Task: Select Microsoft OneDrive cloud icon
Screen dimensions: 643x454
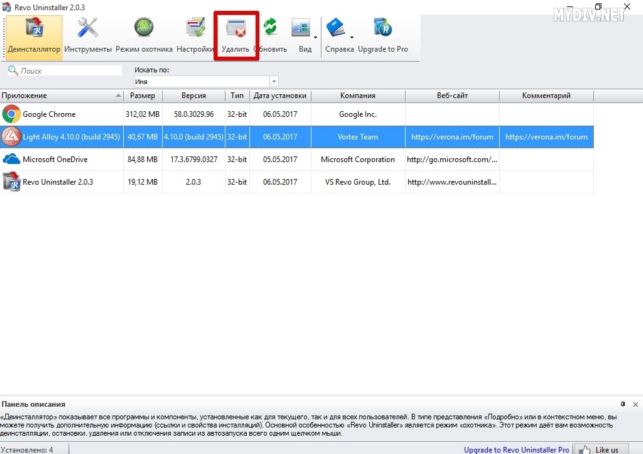Action: [11, 159]
